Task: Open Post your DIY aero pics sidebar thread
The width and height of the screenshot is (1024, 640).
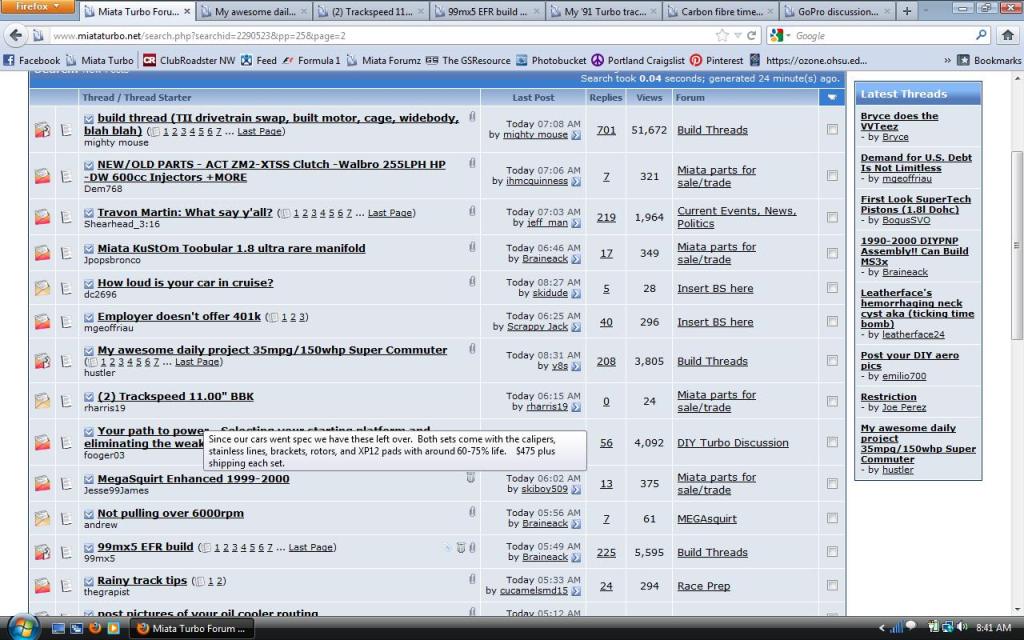Action: coord(910,360)
